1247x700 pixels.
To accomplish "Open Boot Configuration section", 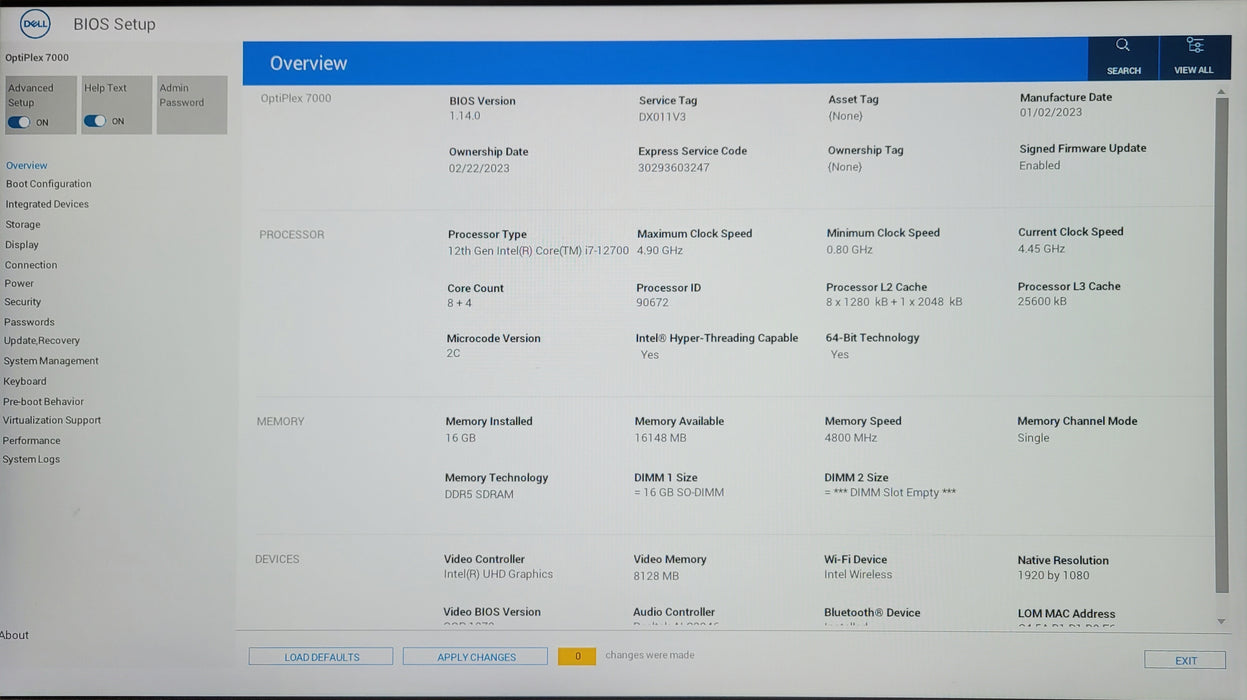I will click(49, 184).
